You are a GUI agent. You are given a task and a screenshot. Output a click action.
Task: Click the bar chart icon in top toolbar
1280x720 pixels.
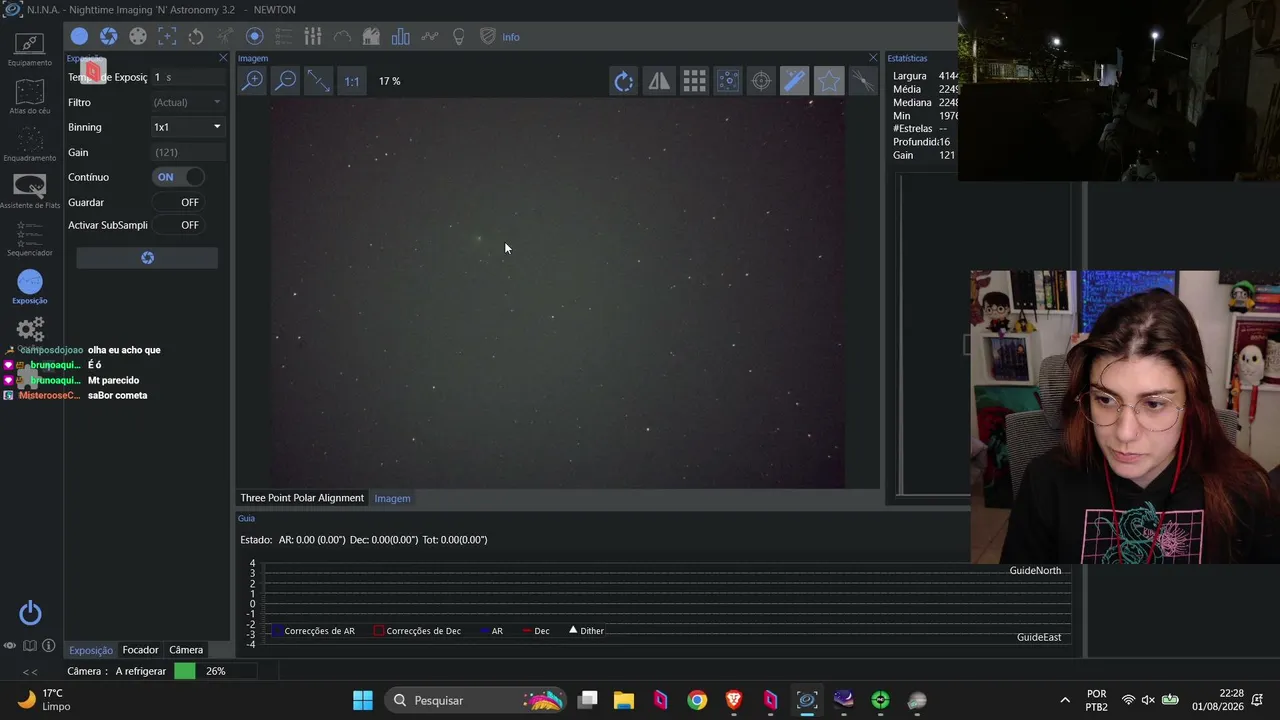pos(400,37)
